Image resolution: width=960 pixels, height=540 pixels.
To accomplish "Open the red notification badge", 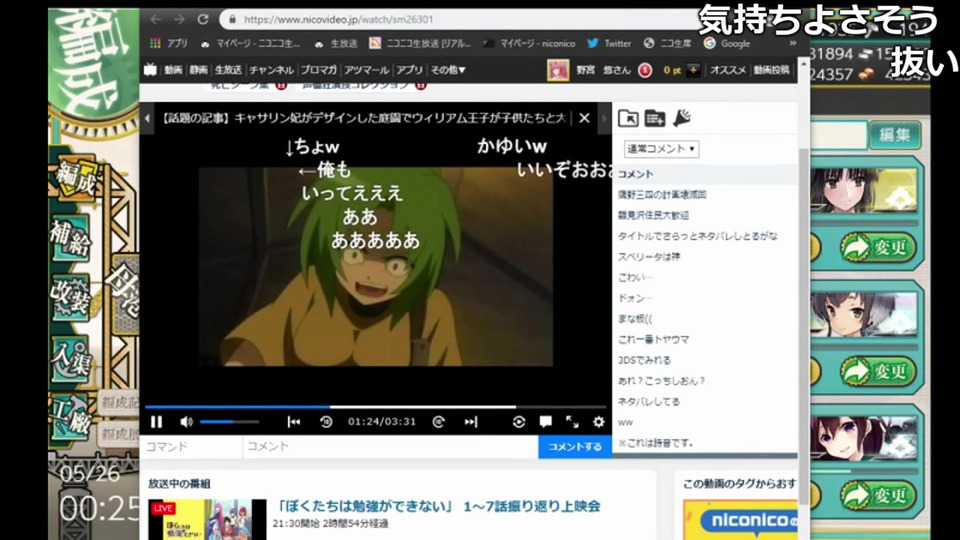I will coord(645,70).
